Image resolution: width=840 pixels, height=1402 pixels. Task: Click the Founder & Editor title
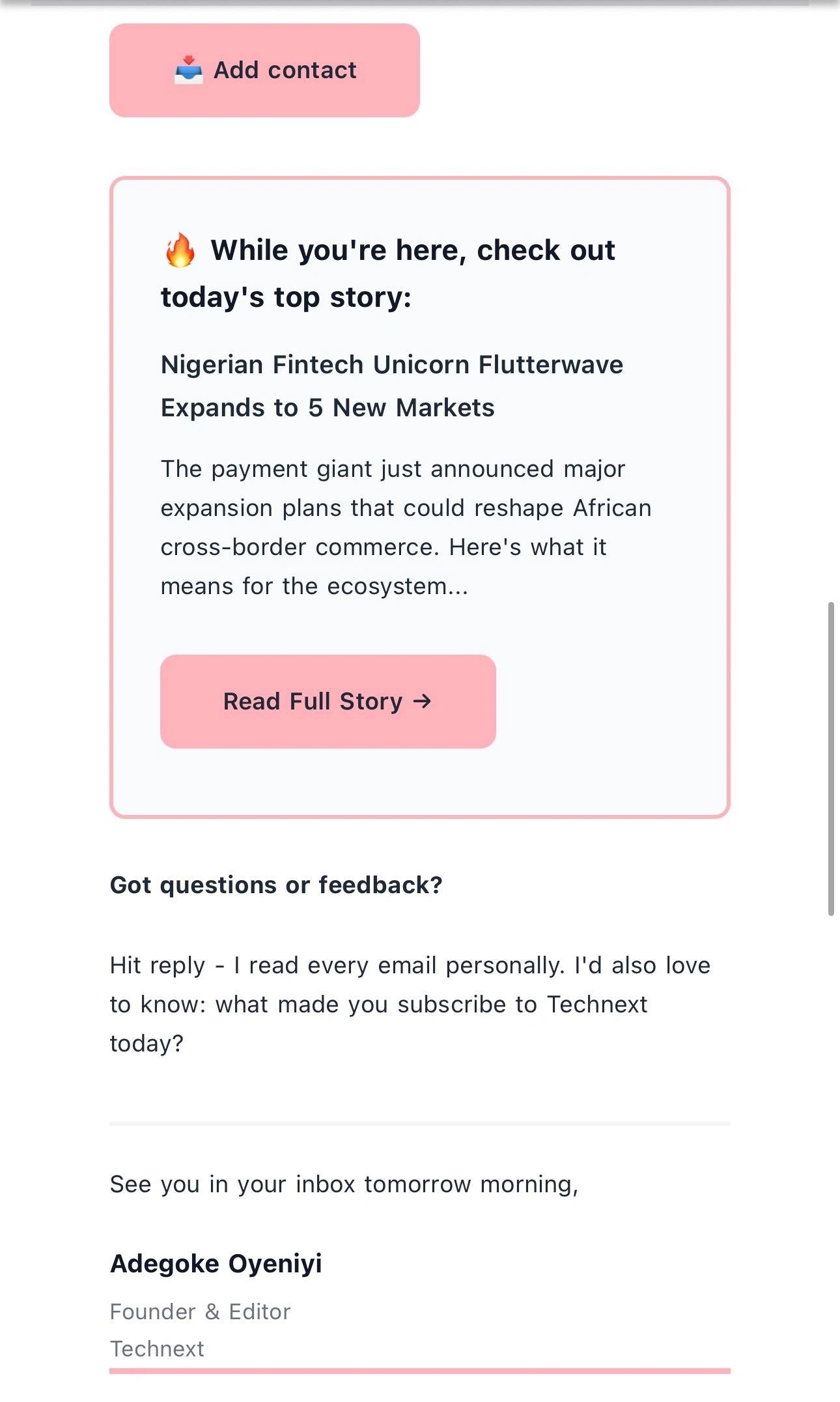(200, 1311)
